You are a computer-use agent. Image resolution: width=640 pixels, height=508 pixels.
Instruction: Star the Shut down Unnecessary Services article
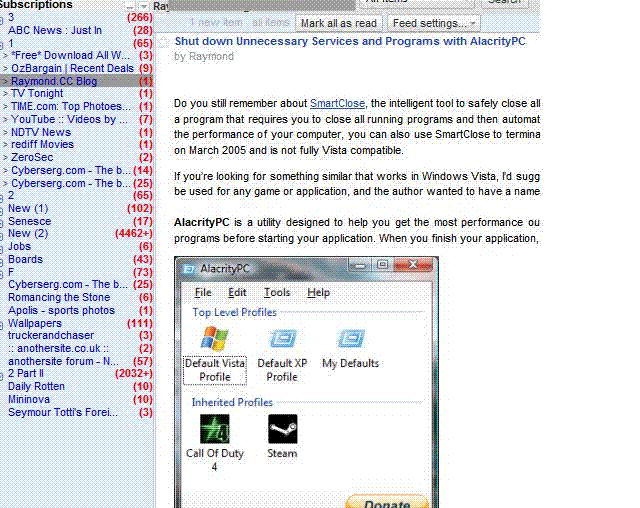coord(164,42)
